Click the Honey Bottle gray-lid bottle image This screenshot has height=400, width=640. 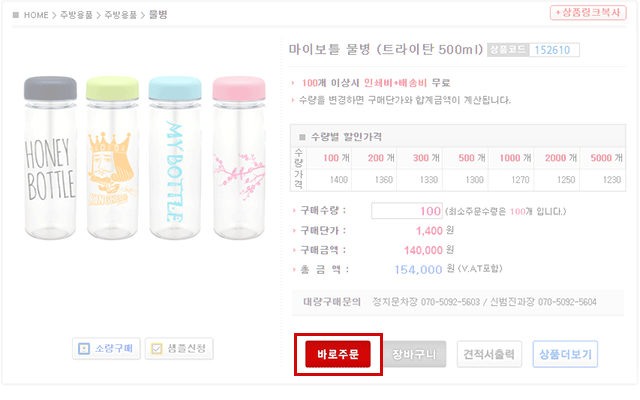50,158
